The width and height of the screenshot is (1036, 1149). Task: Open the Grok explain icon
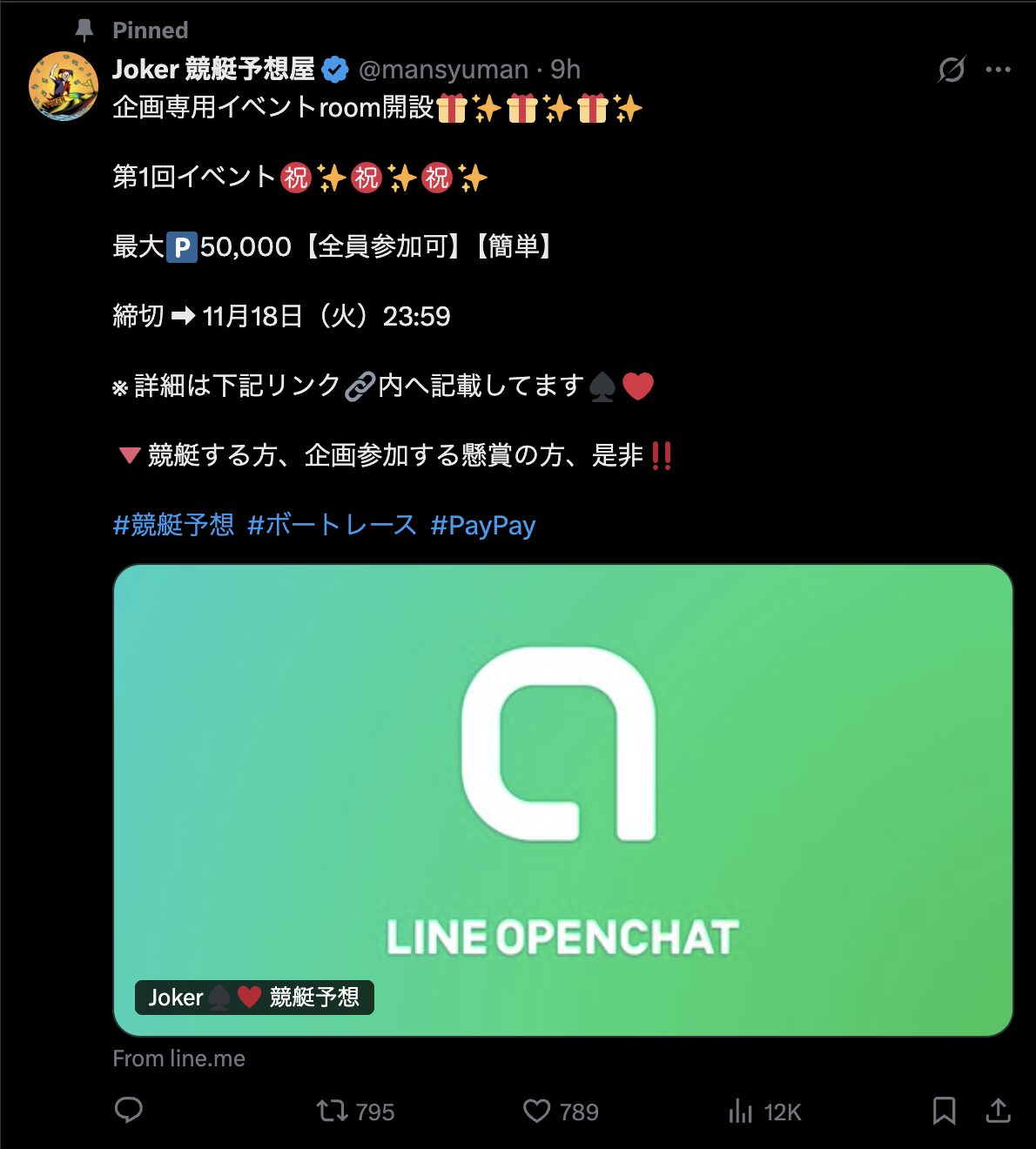(952, 69)
